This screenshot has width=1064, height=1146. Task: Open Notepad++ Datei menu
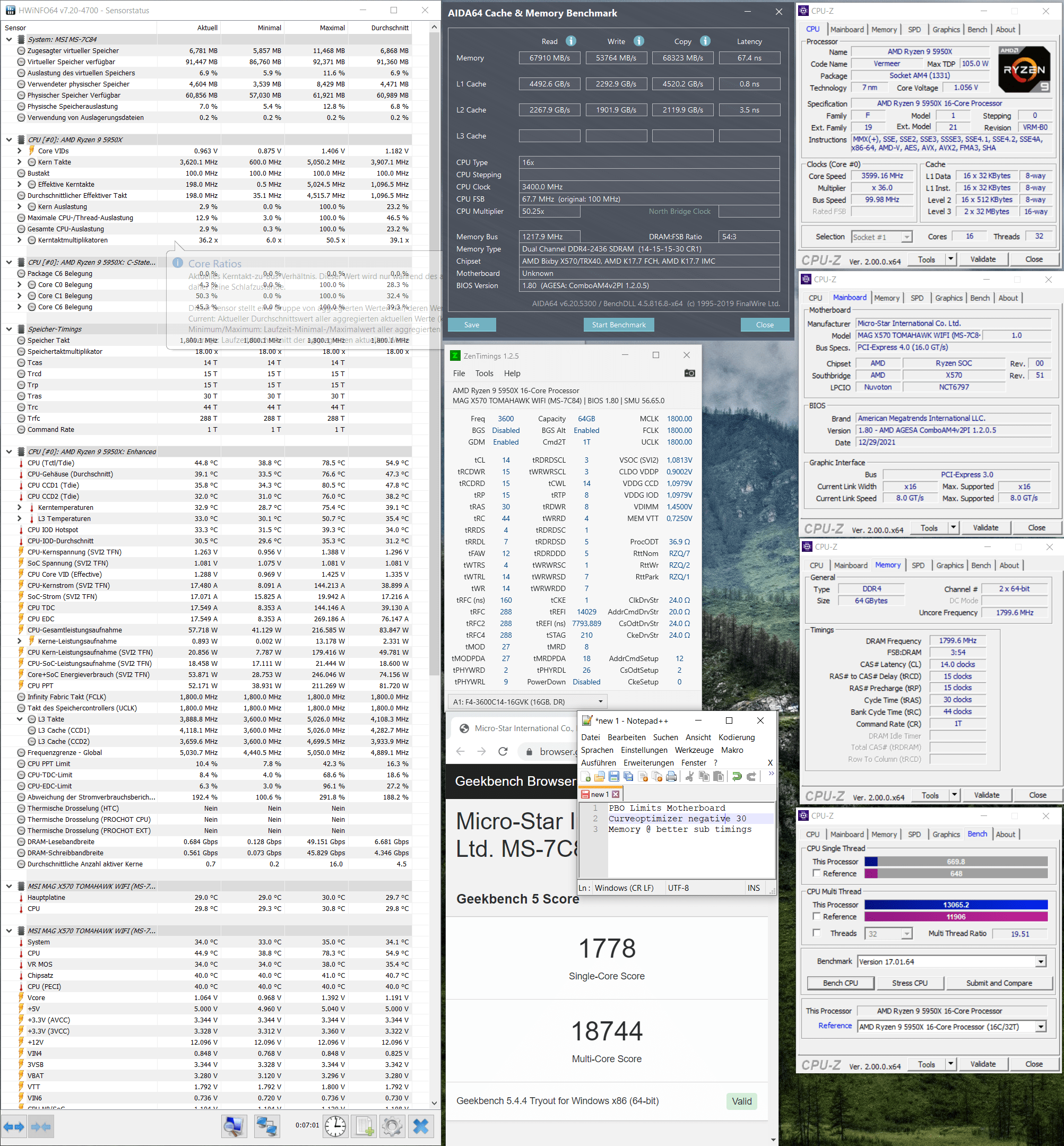591,737
